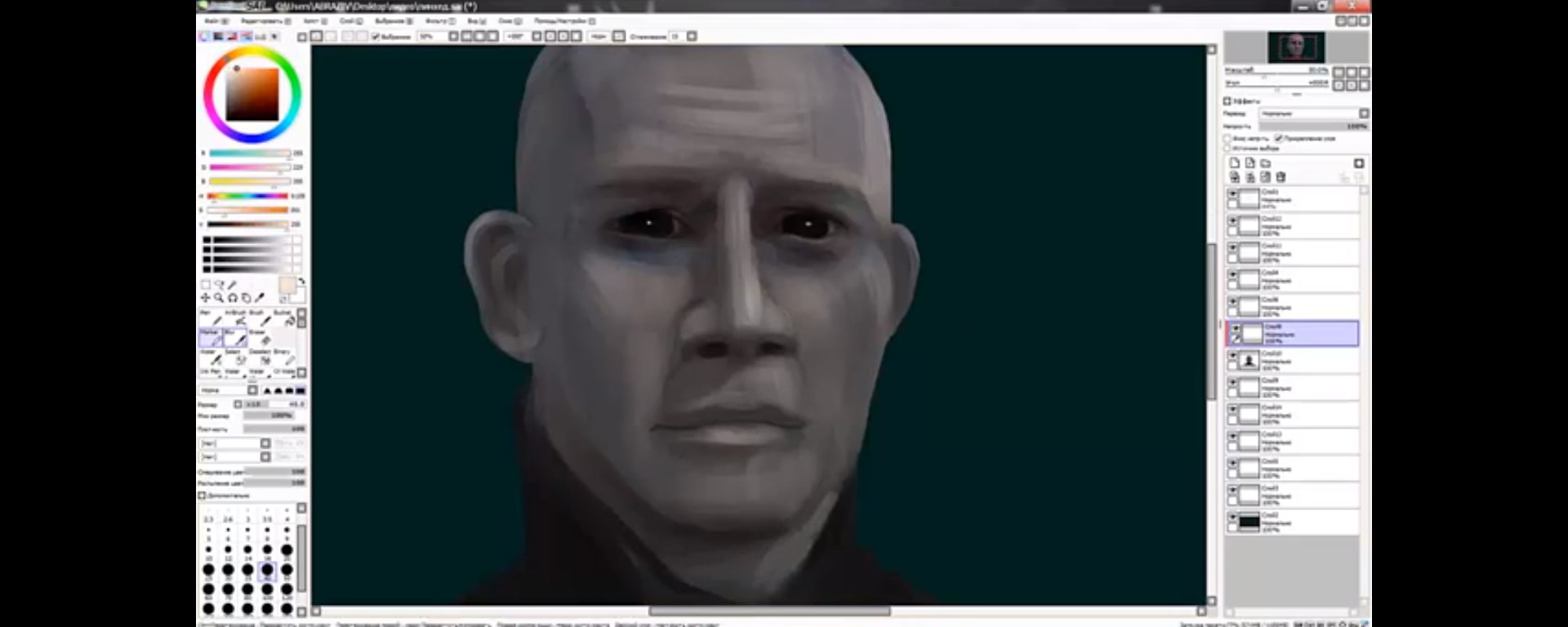Toggle visibility of the bottom dark background layer
The height and width of the screenshot is (627, 1568).
click(x=1233, y=518)
